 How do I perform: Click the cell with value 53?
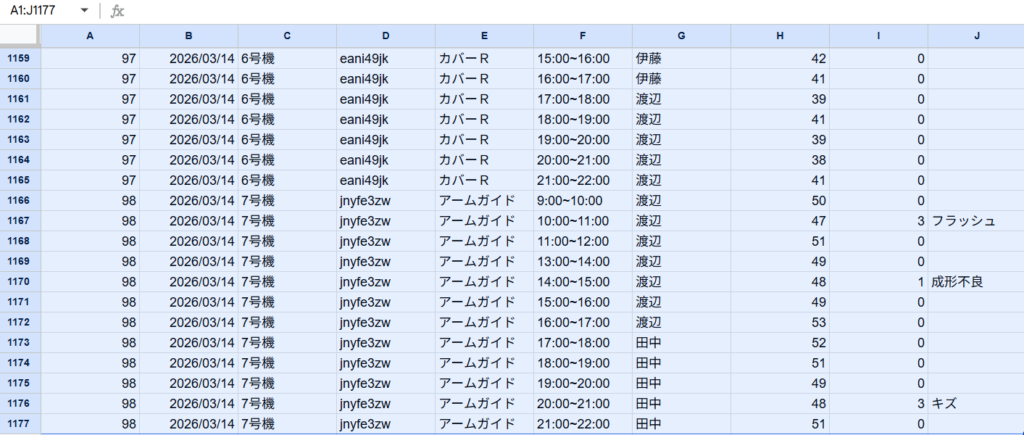point(780,323)
